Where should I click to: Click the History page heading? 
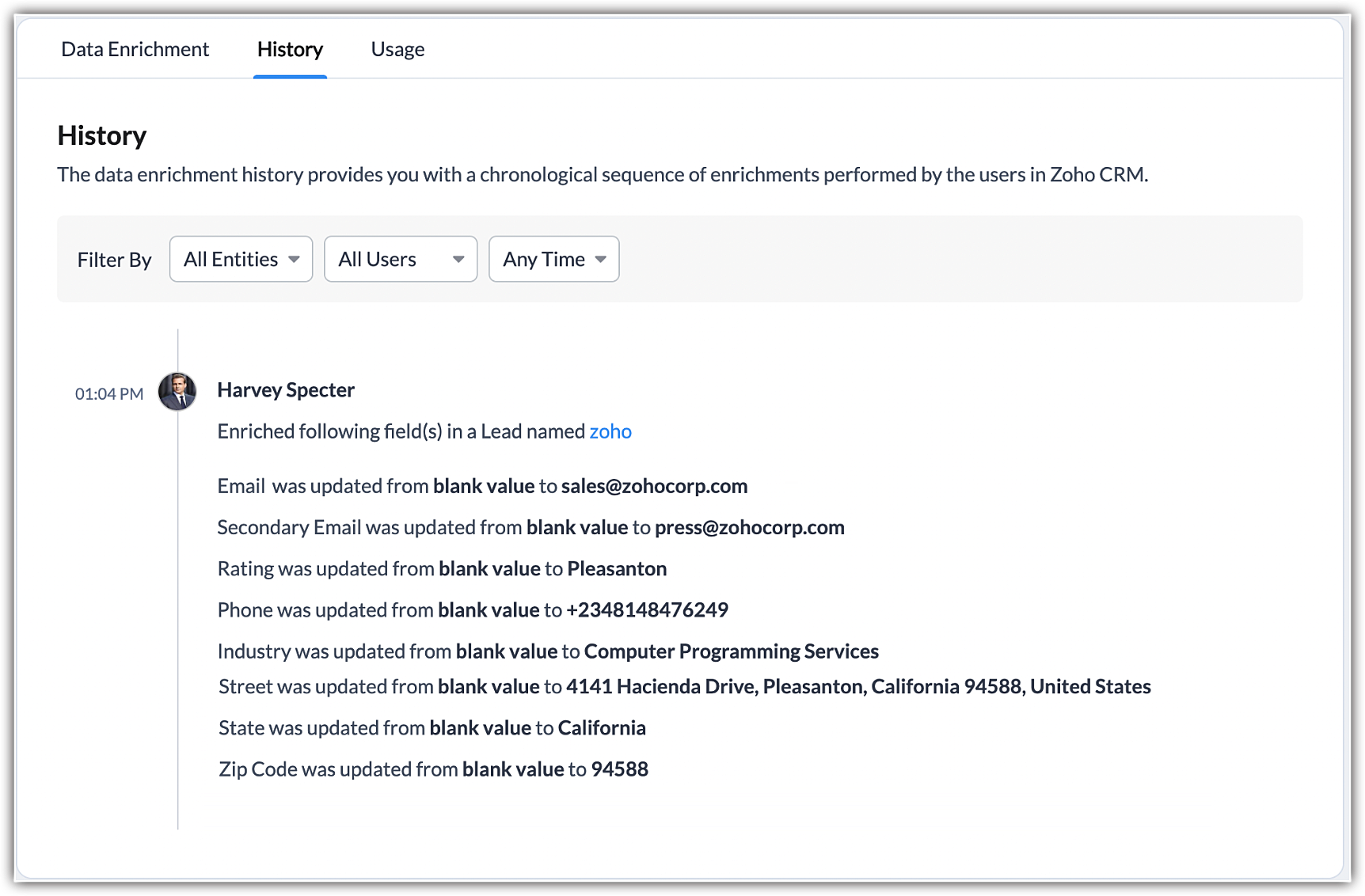tap(102, 135)
